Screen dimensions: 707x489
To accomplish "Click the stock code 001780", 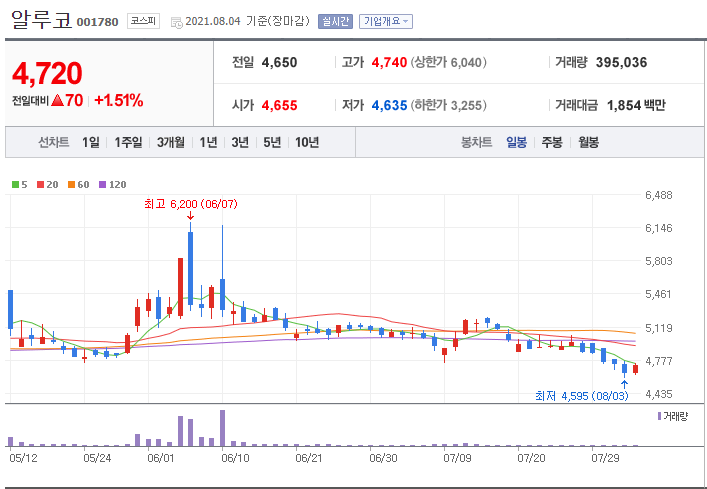I will pyautogui.click(x=97, y=22).
